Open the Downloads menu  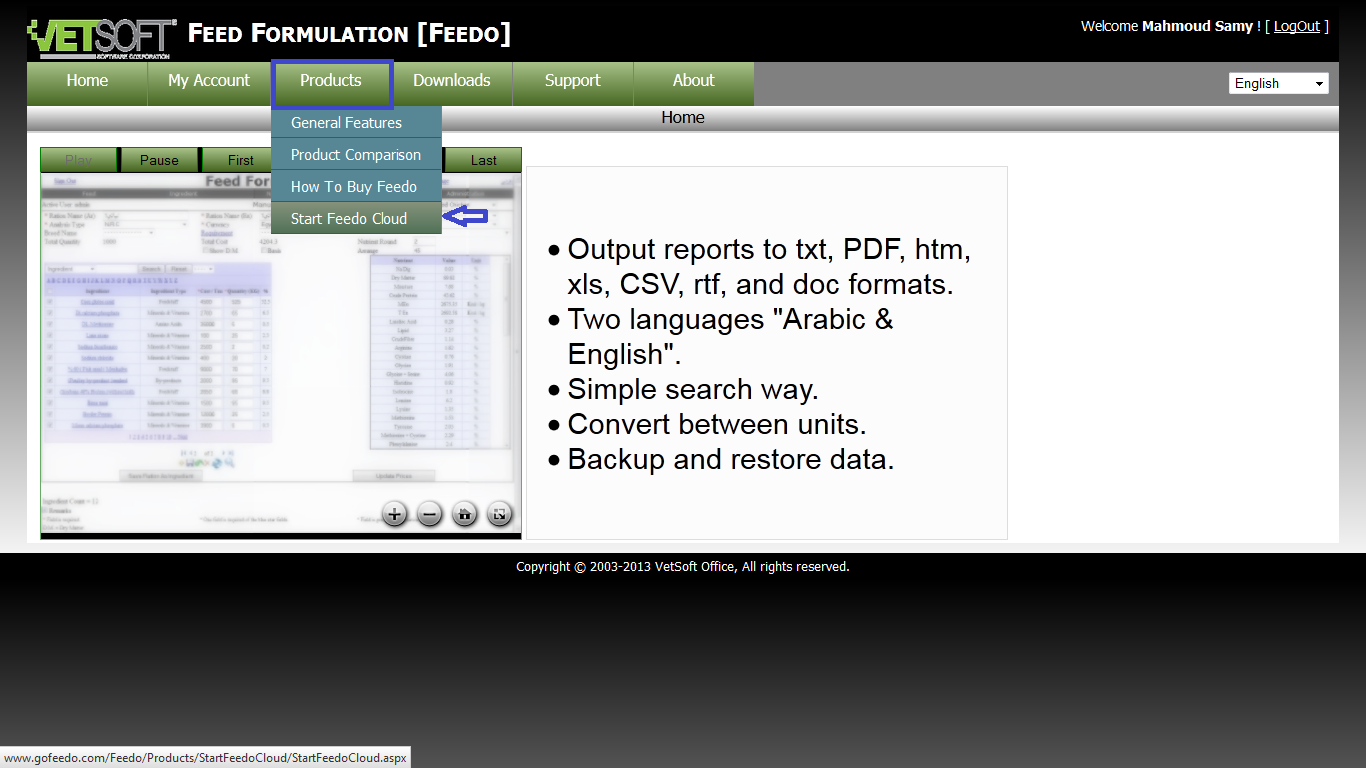(452, 84)
